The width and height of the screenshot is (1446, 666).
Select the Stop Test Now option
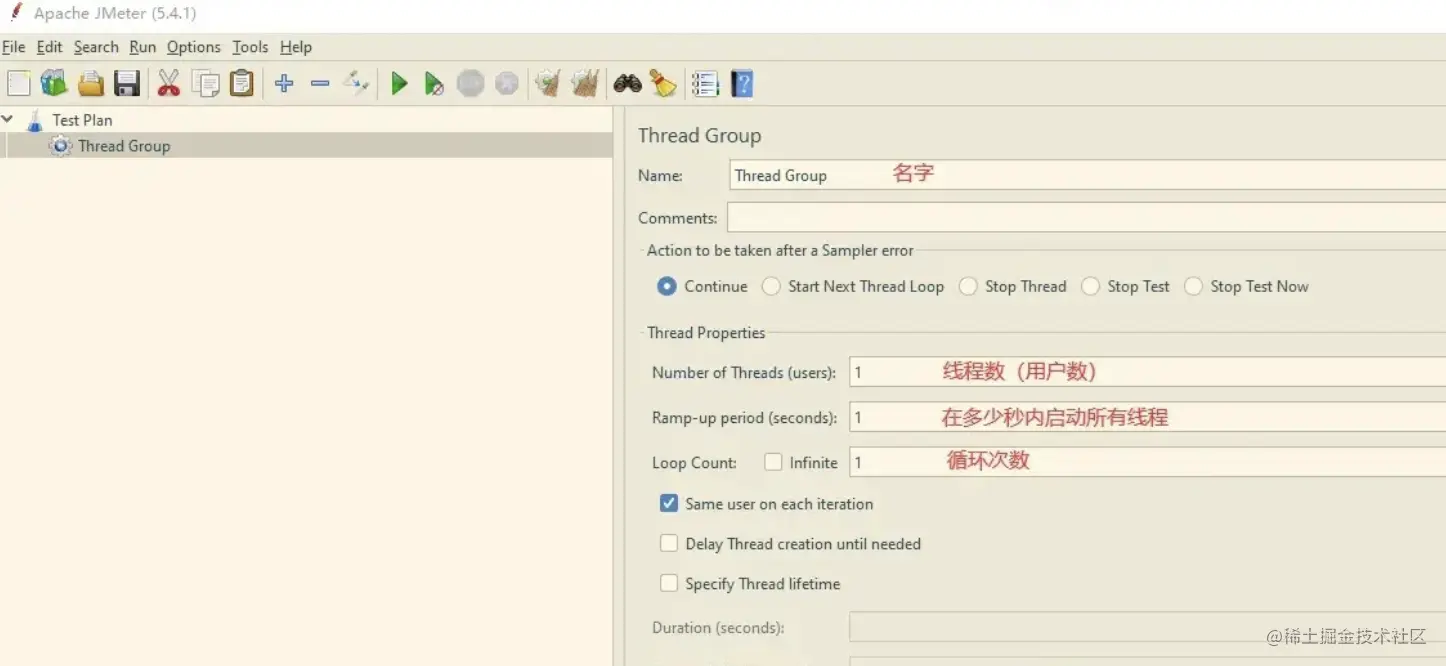(x=1193, y=286)
